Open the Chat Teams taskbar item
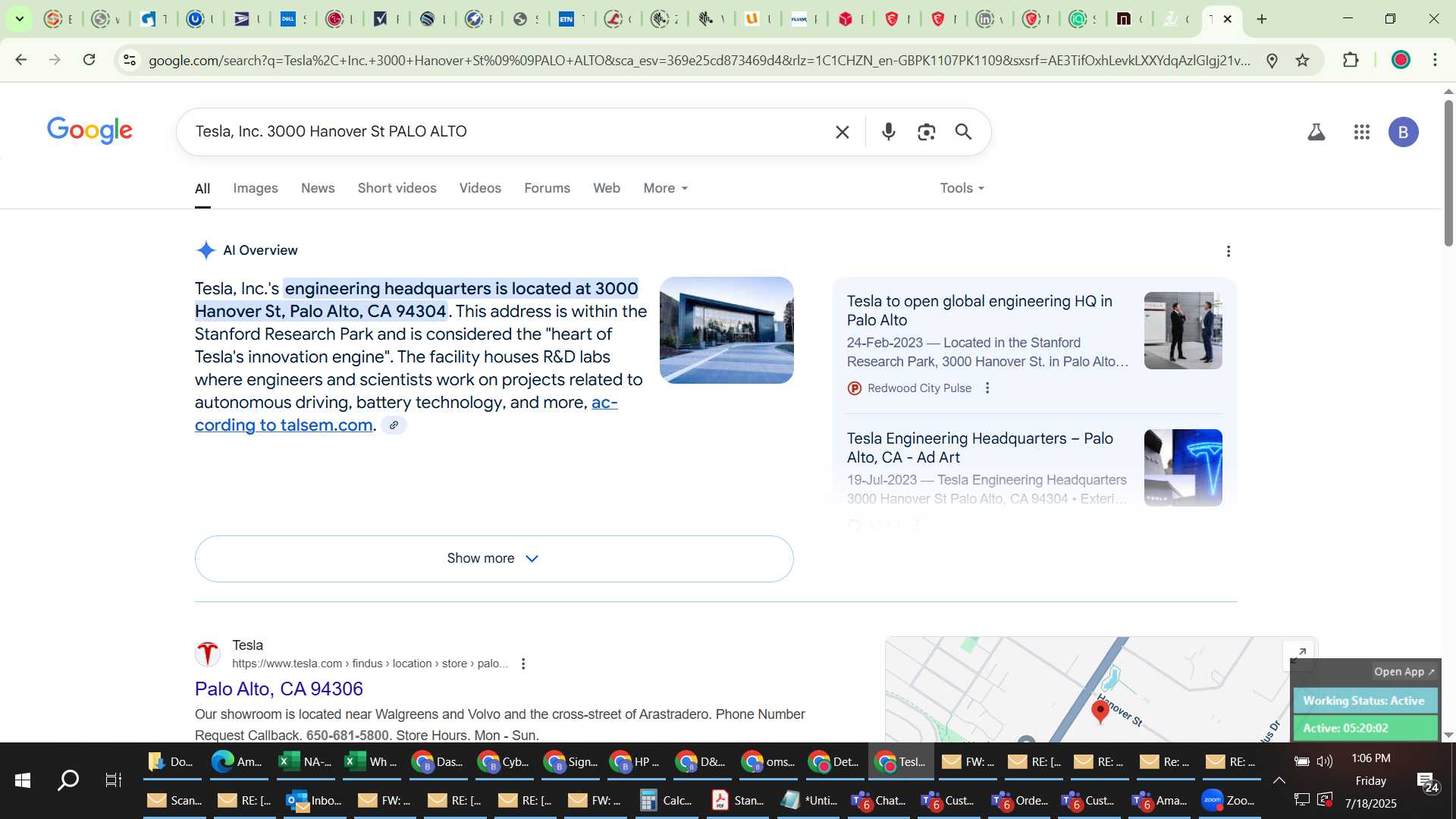This screenshot has width=1456, height=819. [879, 801]
